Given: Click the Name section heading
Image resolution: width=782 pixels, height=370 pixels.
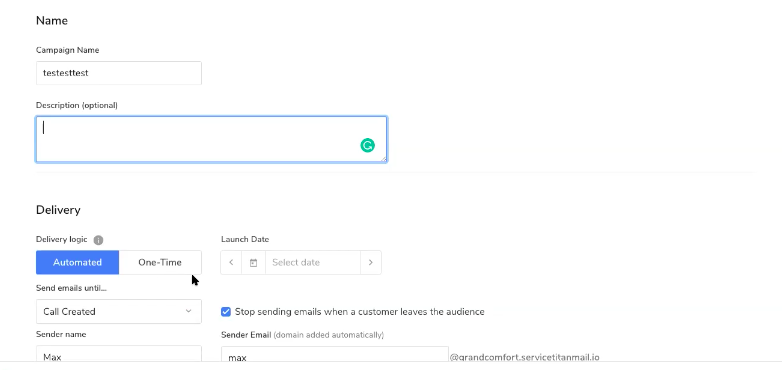Looking at the screenshot, I should (x=52, y=20).
